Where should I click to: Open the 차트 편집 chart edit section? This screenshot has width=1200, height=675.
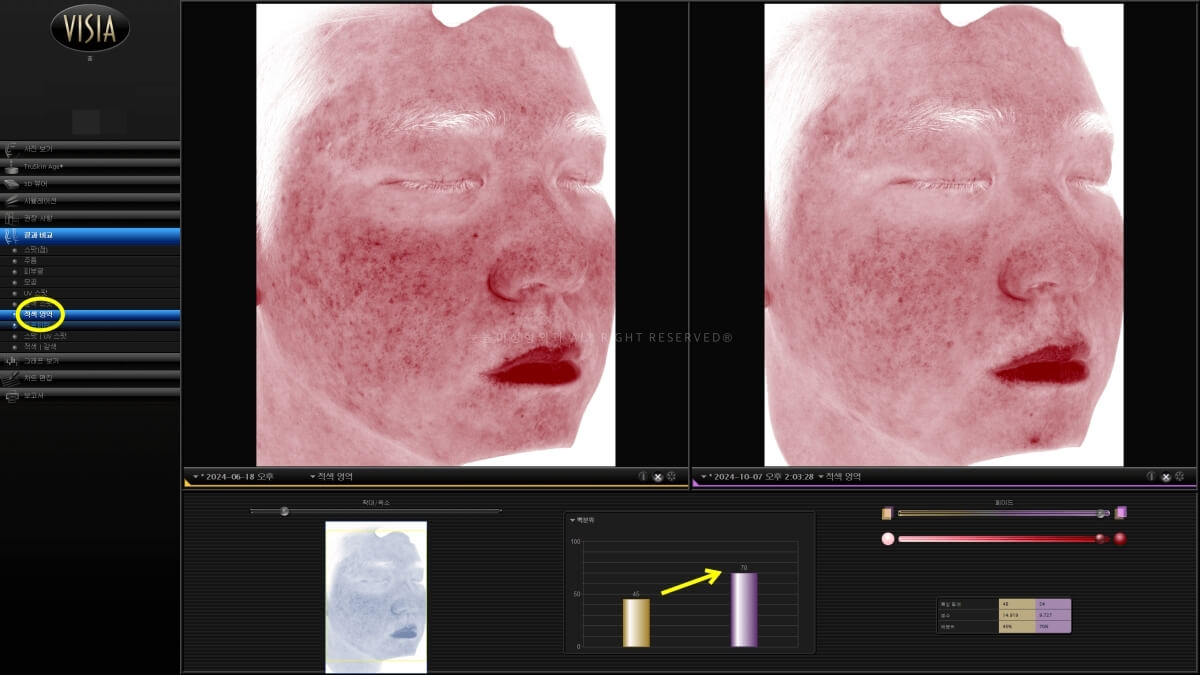90,378
